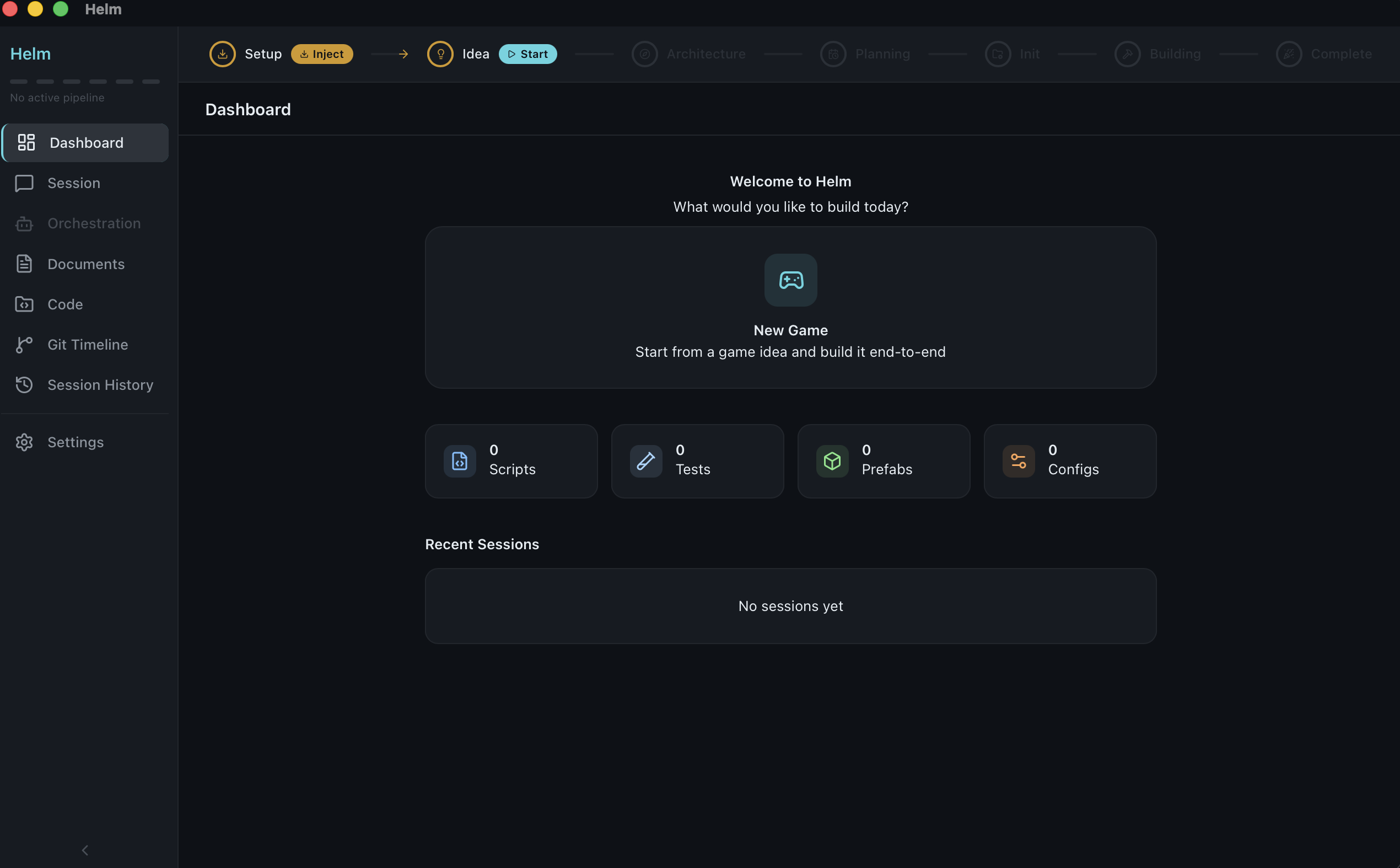Screen dimensions: 1400x868
Task: Click the Inject button for Setup
Action: [x=322, y=53]
